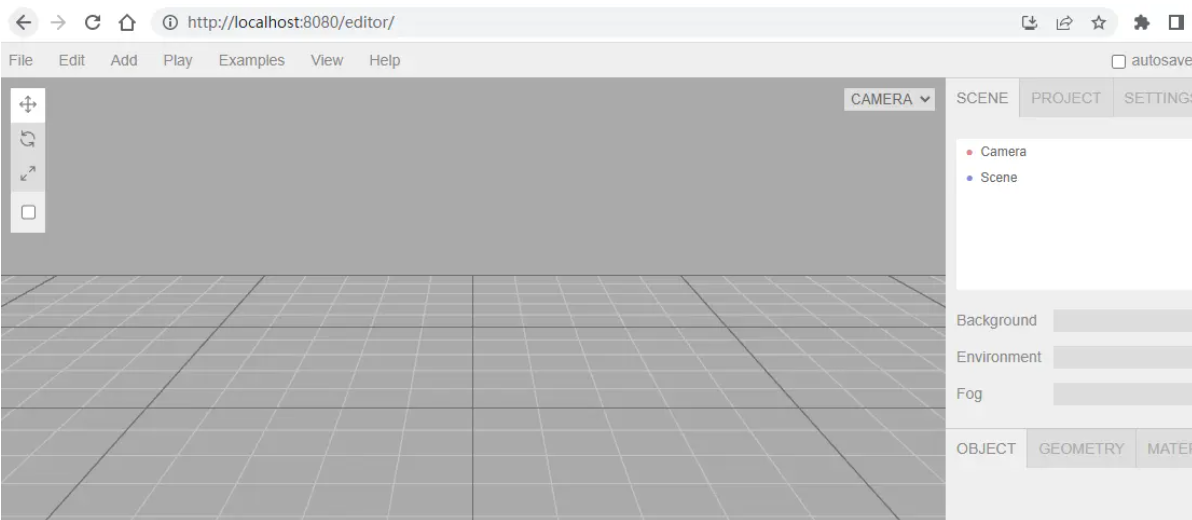Click the browser Back arrow

click(x=24, y=23)
